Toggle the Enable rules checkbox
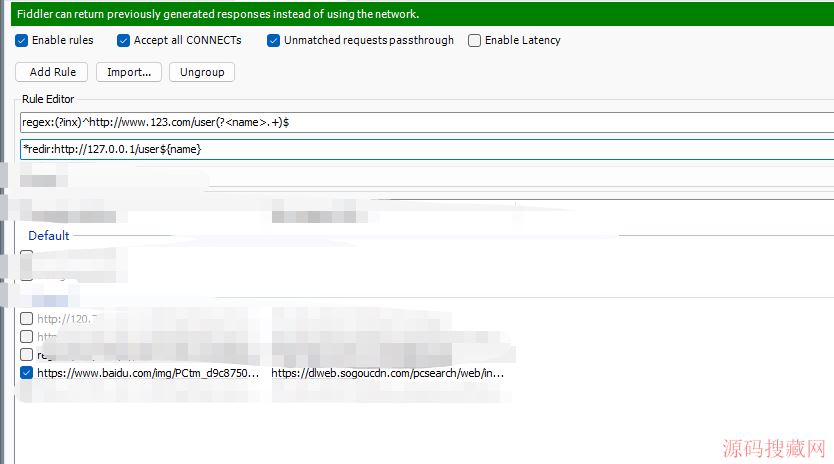The width and height of the screenshot is (834, 464). (22, 41)
